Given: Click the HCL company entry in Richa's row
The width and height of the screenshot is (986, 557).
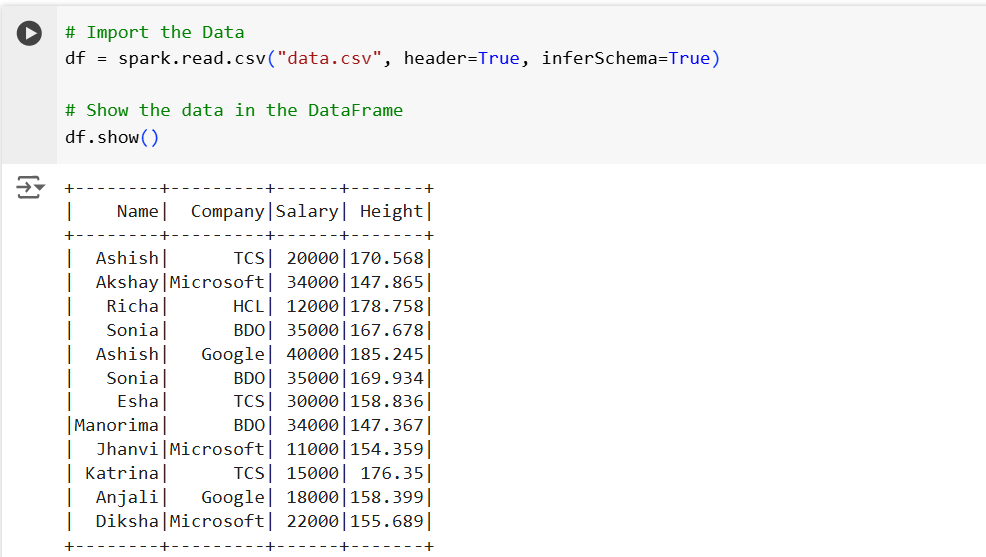Looking at the screenshot, I should tap(248, 306).
